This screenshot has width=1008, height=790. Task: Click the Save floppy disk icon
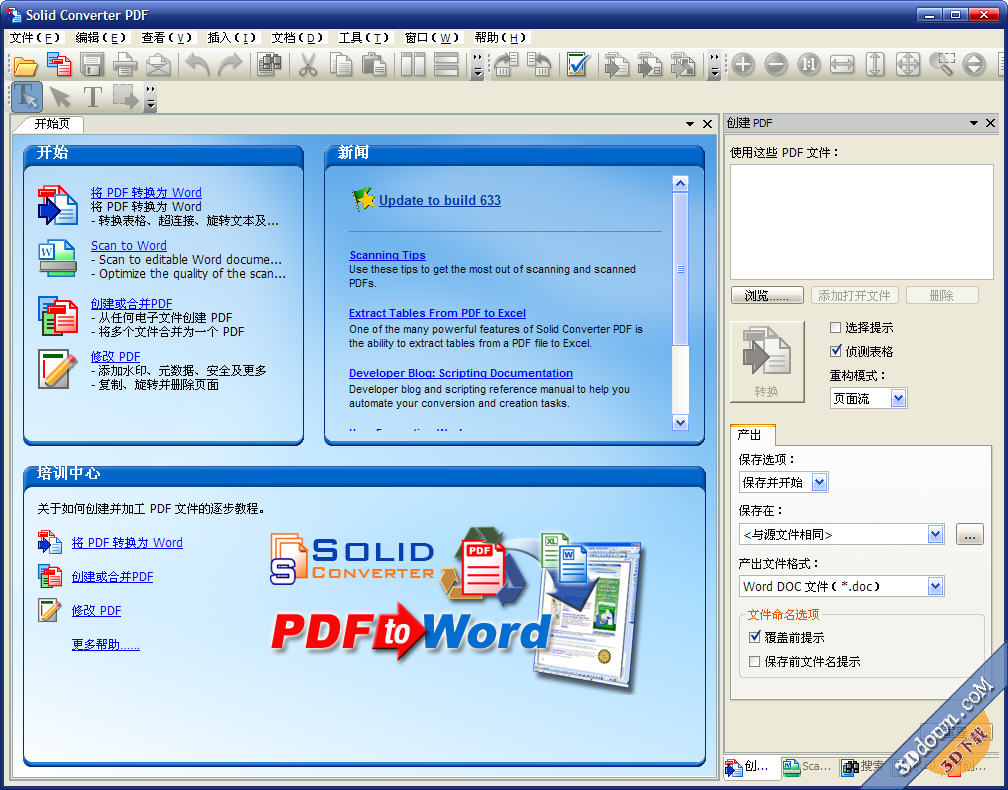click(92, 65)
